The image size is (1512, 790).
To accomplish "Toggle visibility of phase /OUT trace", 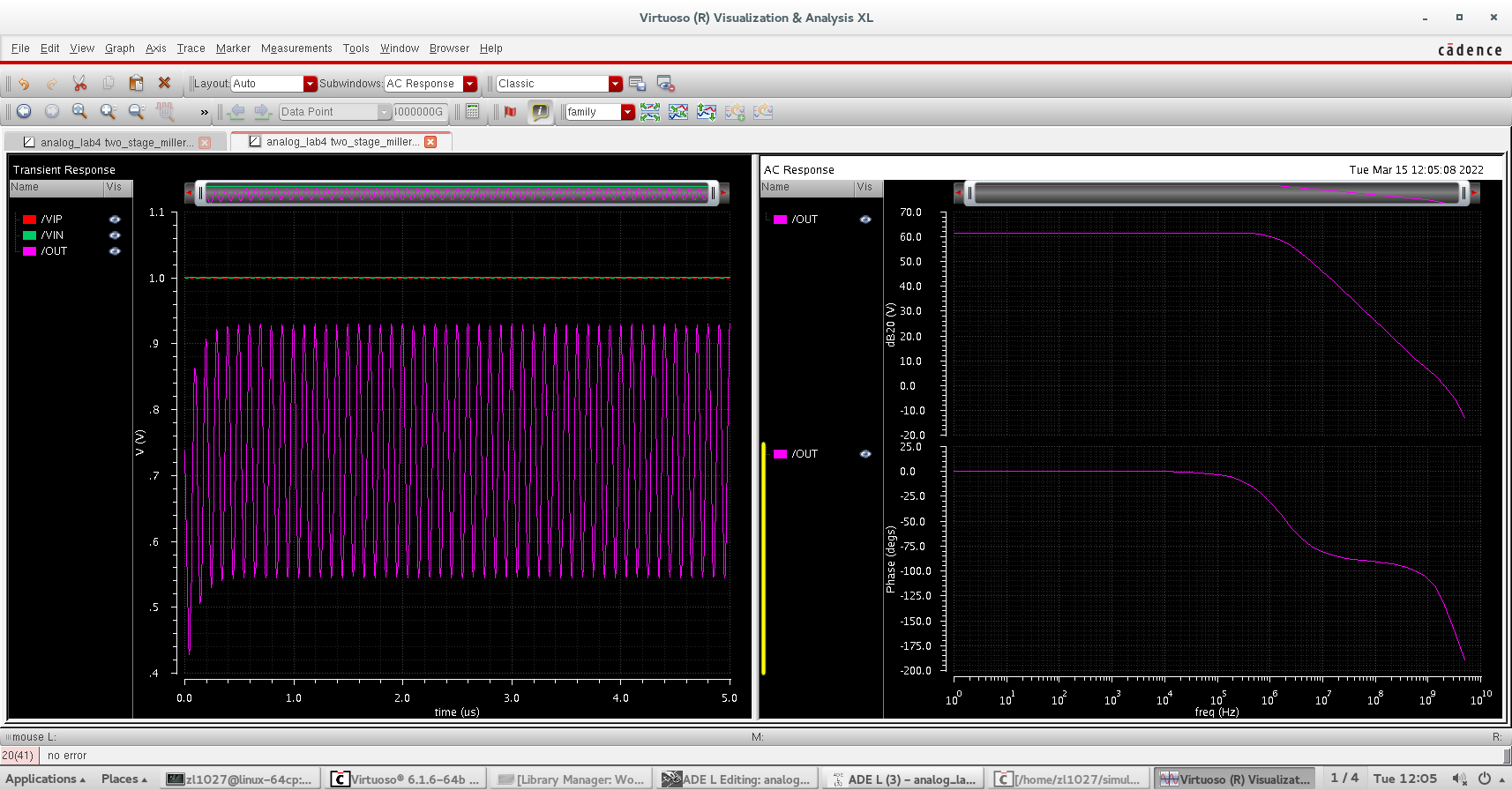I will click(865, 454).
